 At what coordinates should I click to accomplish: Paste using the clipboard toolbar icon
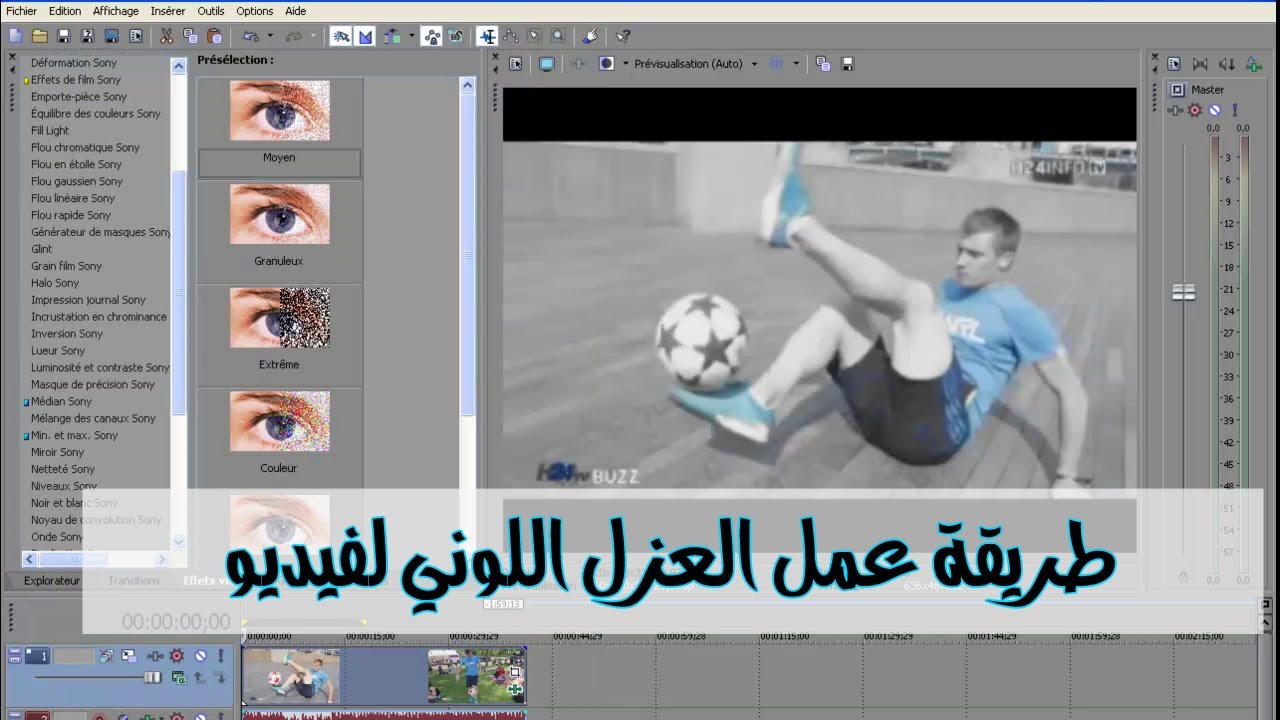[214, 36]
